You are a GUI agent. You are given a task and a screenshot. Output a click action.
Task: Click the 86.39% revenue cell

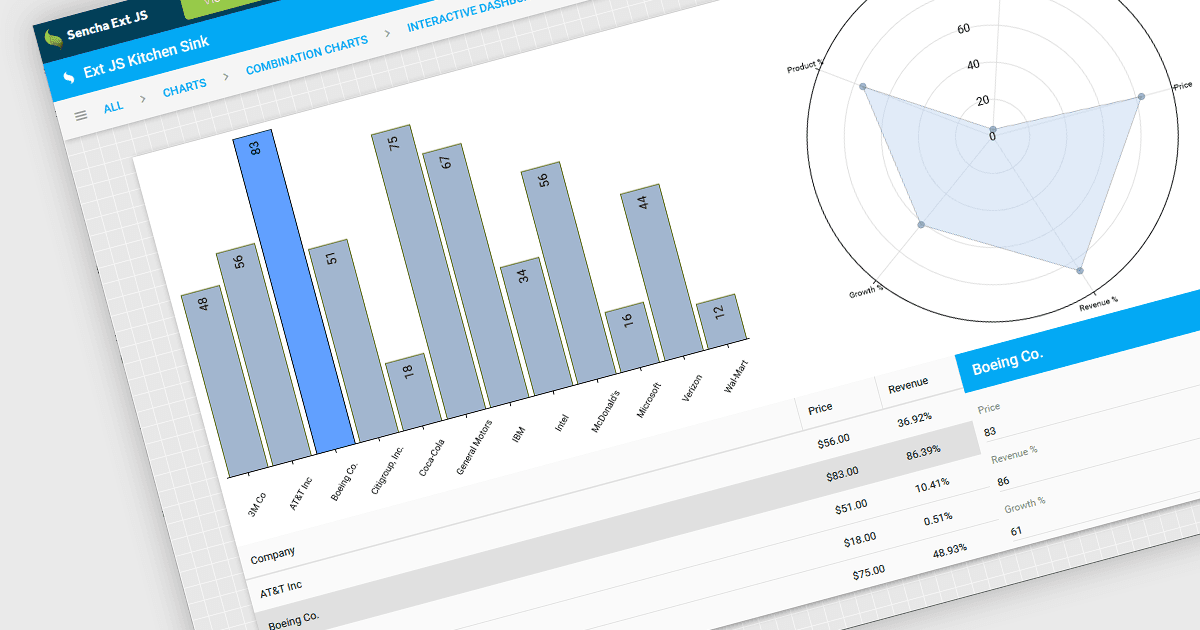click(x=924, y=451)
